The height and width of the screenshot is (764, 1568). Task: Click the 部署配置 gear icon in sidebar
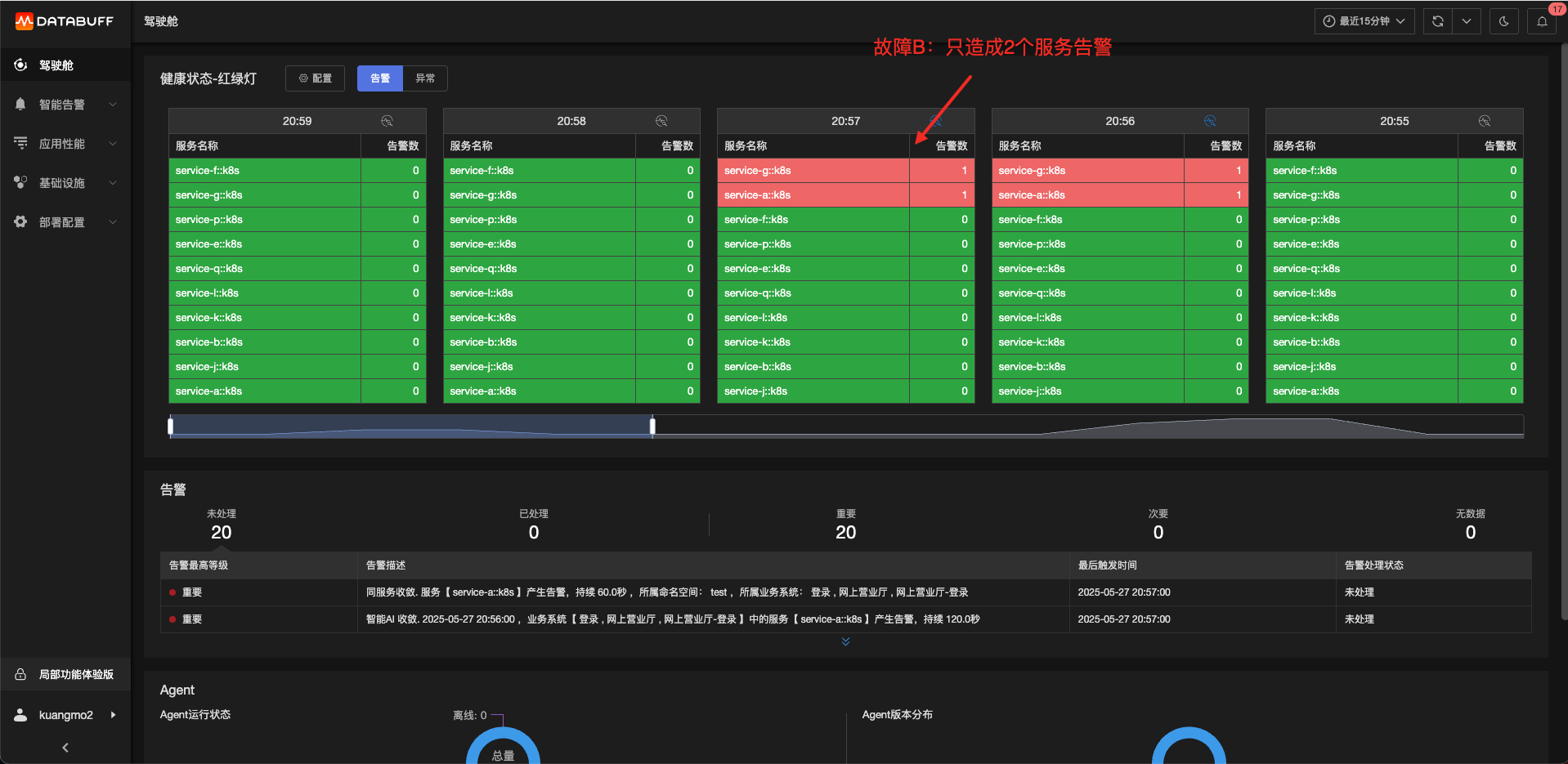[20, 221]
